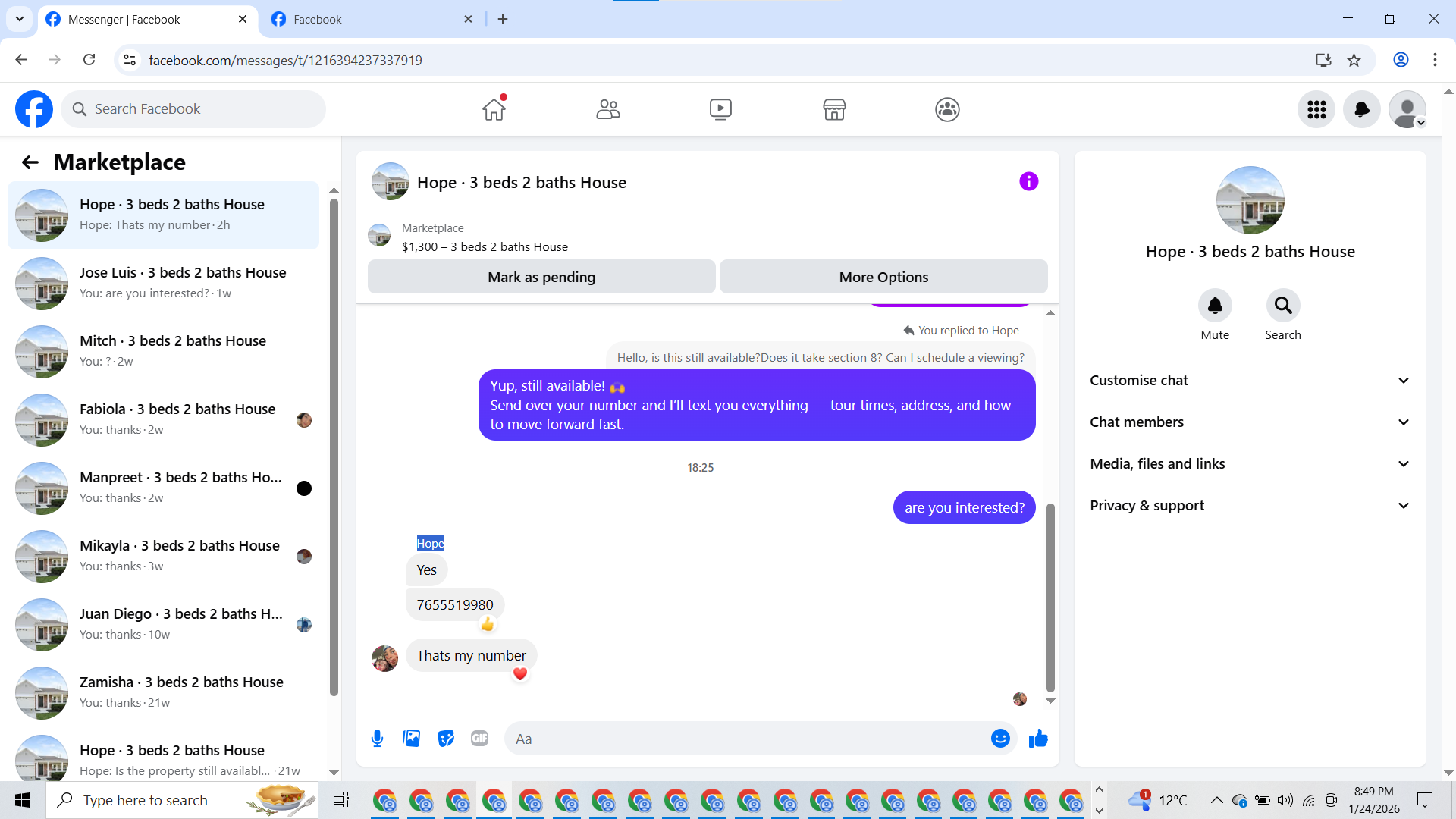This screenshot has height=819, width=1456.
Task: Click More Options button
Action: point(883,277)
